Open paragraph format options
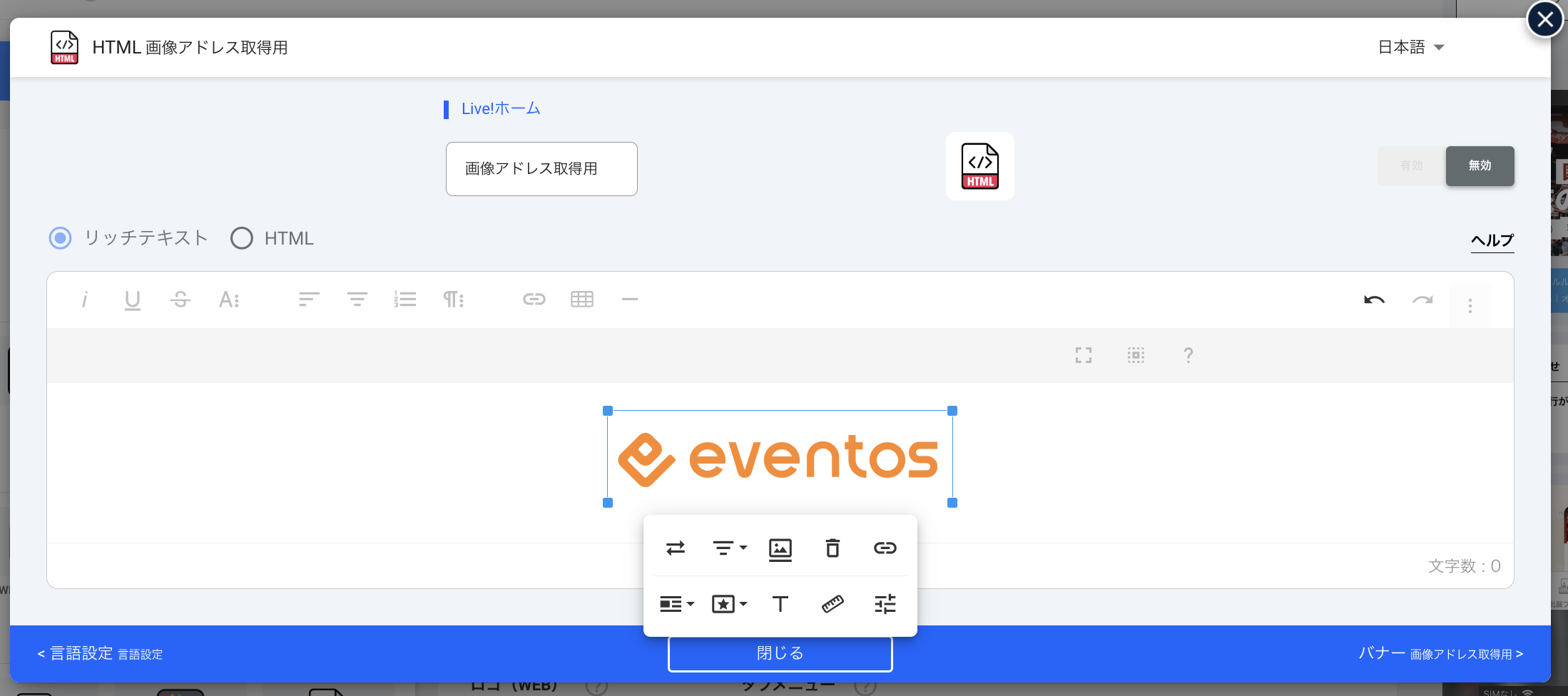Screen dimensions: 1568x696 click(453, 300)
